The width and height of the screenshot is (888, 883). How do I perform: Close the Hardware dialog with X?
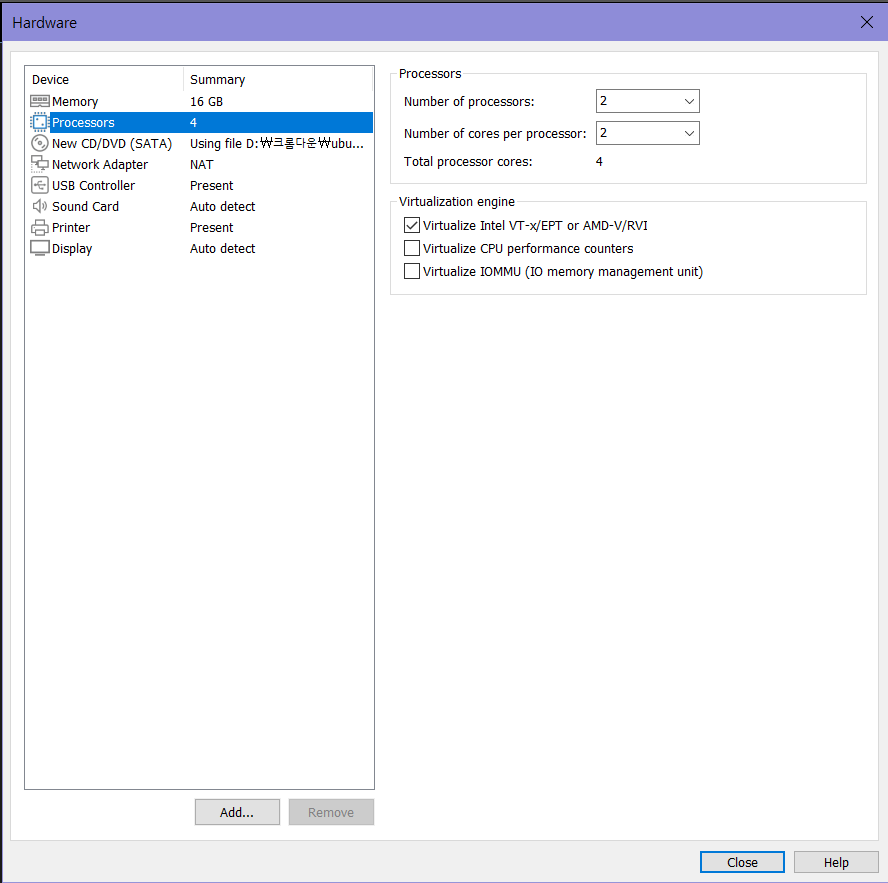tap(866, 22)
